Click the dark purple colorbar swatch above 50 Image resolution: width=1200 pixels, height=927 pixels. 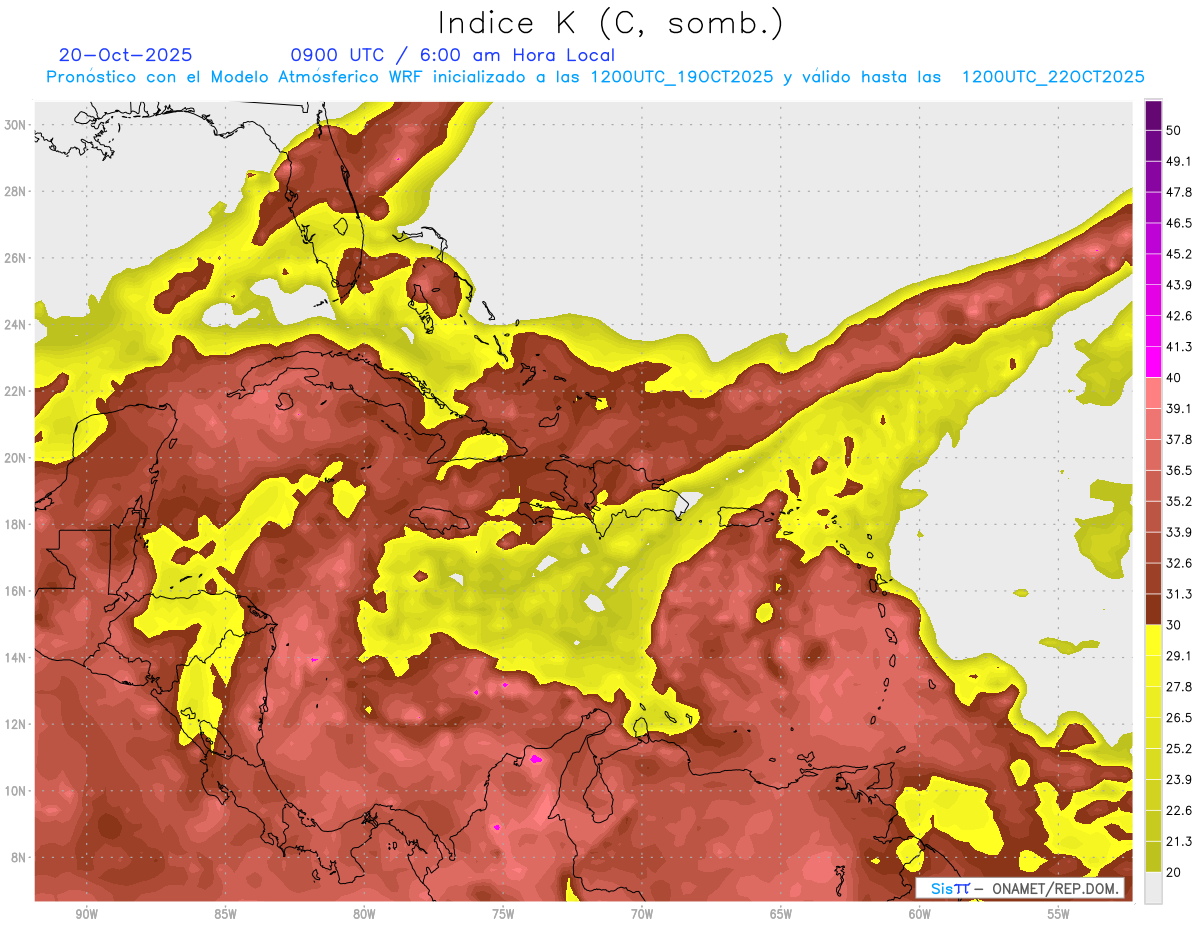[x=1153, y=116]
